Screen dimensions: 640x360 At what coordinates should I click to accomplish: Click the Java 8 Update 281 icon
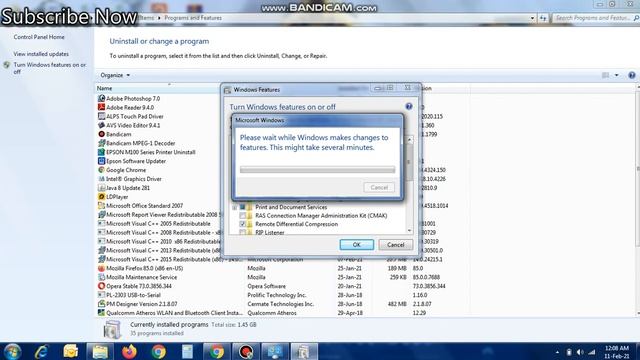pos(101,188)
